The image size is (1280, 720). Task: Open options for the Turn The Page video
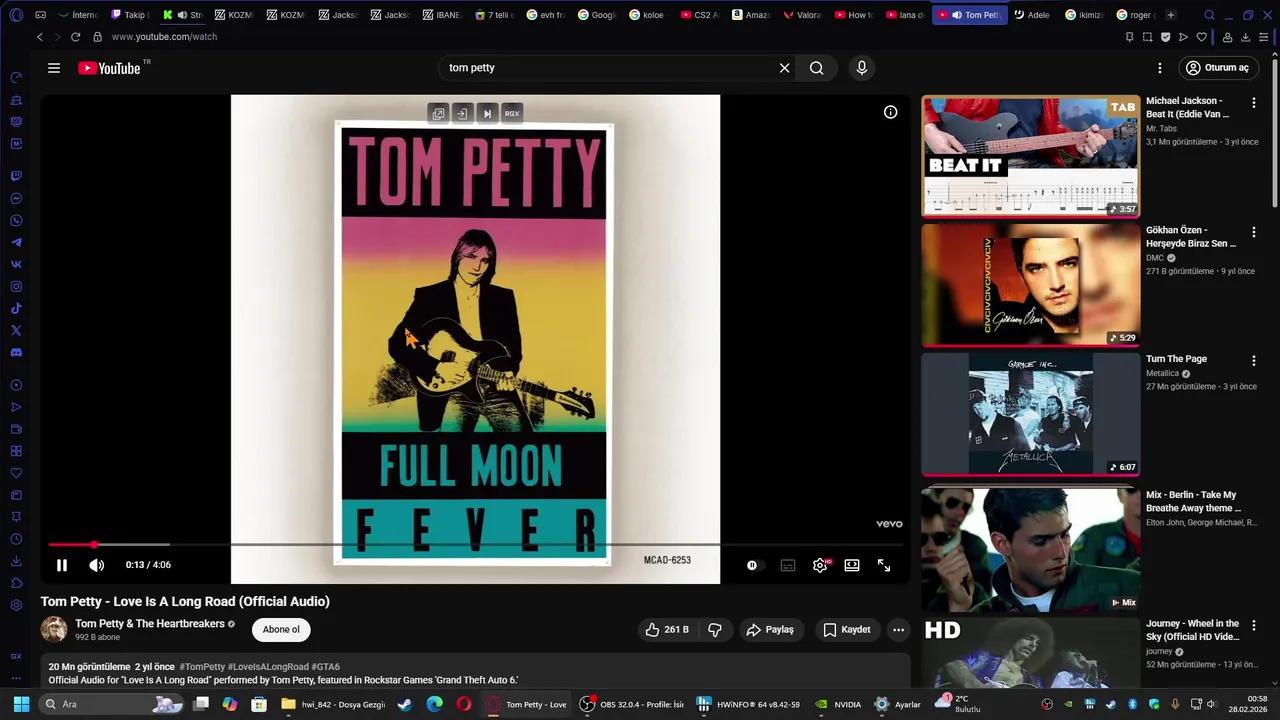pyautogui.click(x=1254, y=361)
